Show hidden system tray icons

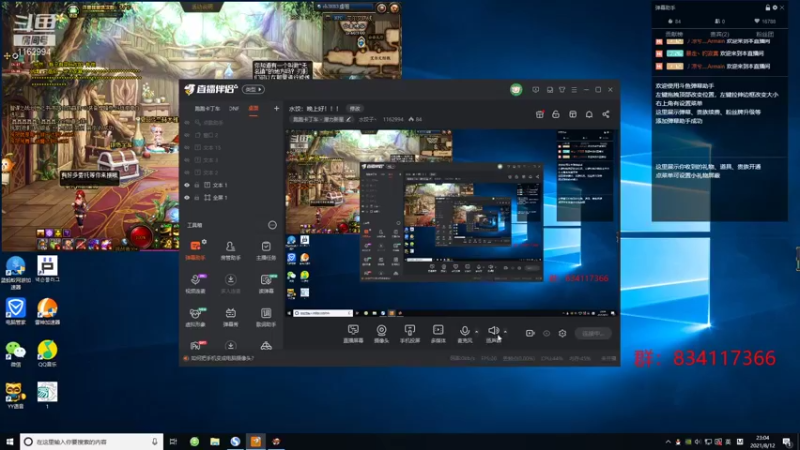click(x=668, y=442)
